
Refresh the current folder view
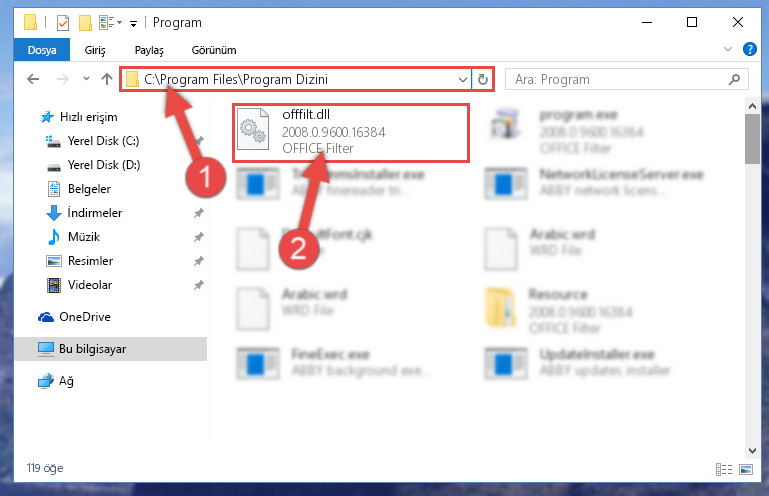click(x=483, y=79)
